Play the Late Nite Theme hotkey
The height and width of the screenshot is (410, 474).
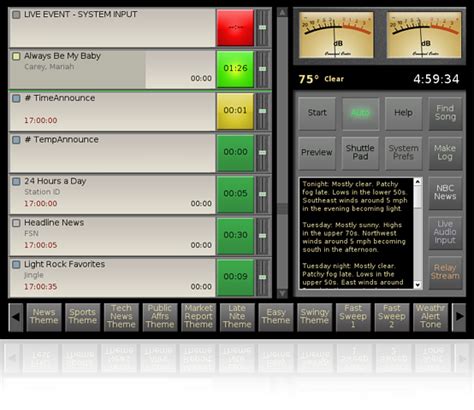(237, 317)
